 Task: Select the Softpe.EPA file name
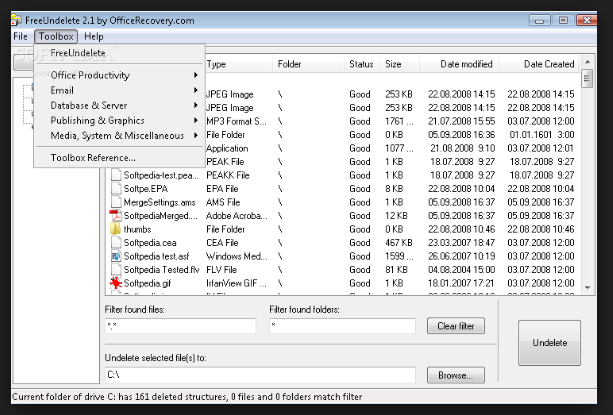pos(146,189)
